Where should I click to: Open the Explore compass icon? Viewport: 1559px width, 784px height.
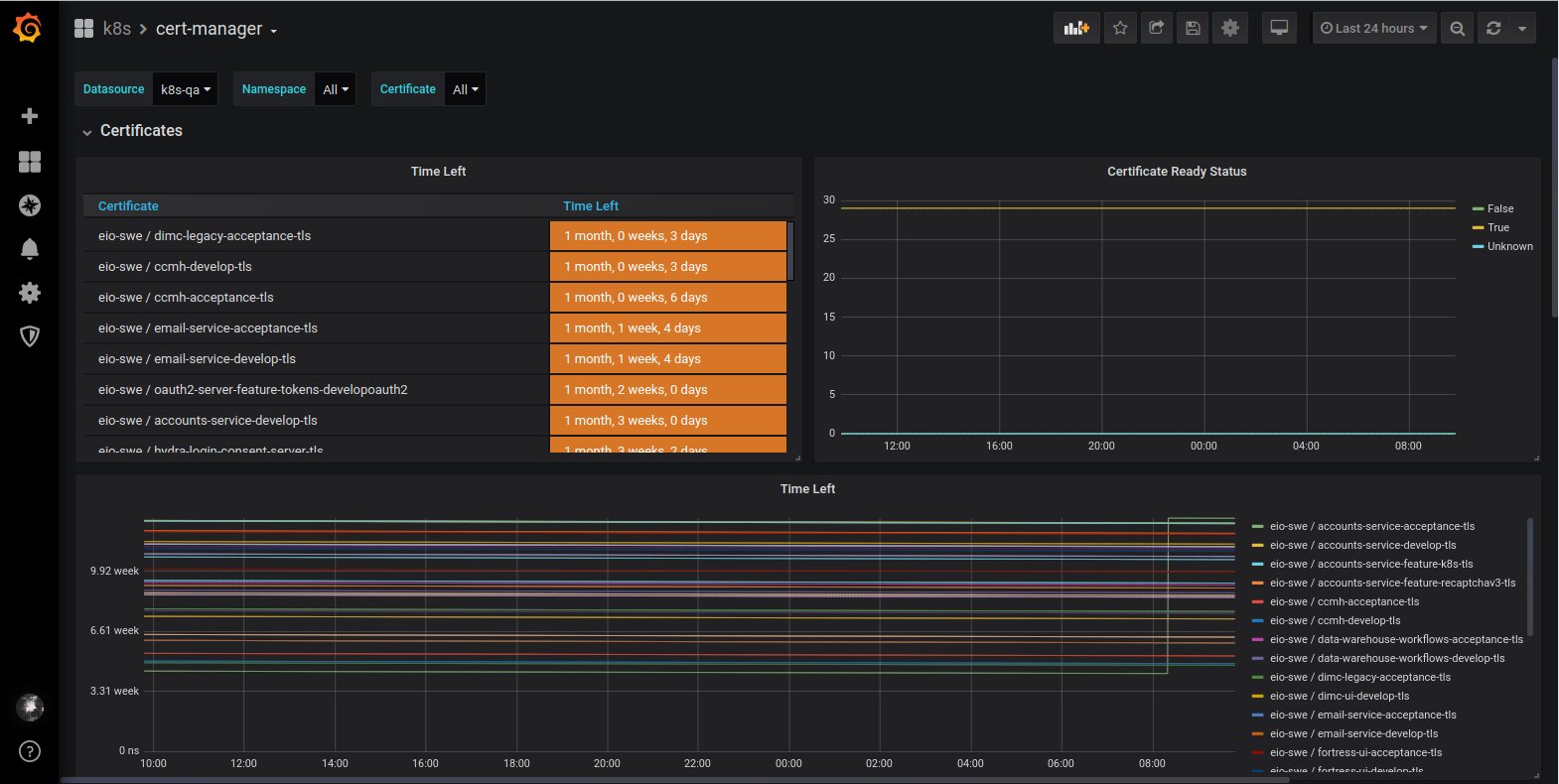point(30,205)
